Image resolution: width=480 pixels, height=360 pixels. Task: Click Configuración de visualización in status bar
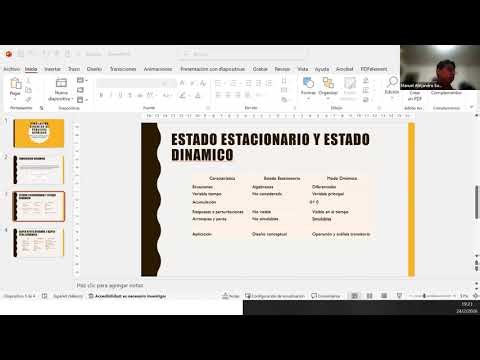275,296
